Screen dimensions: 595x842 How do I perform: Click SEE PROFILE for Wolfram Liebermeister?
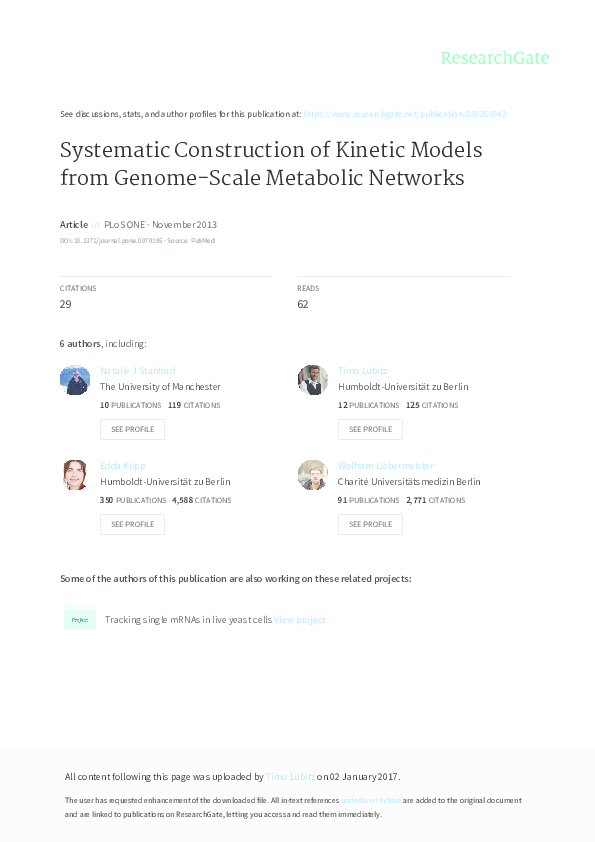(x=370, y=524)
